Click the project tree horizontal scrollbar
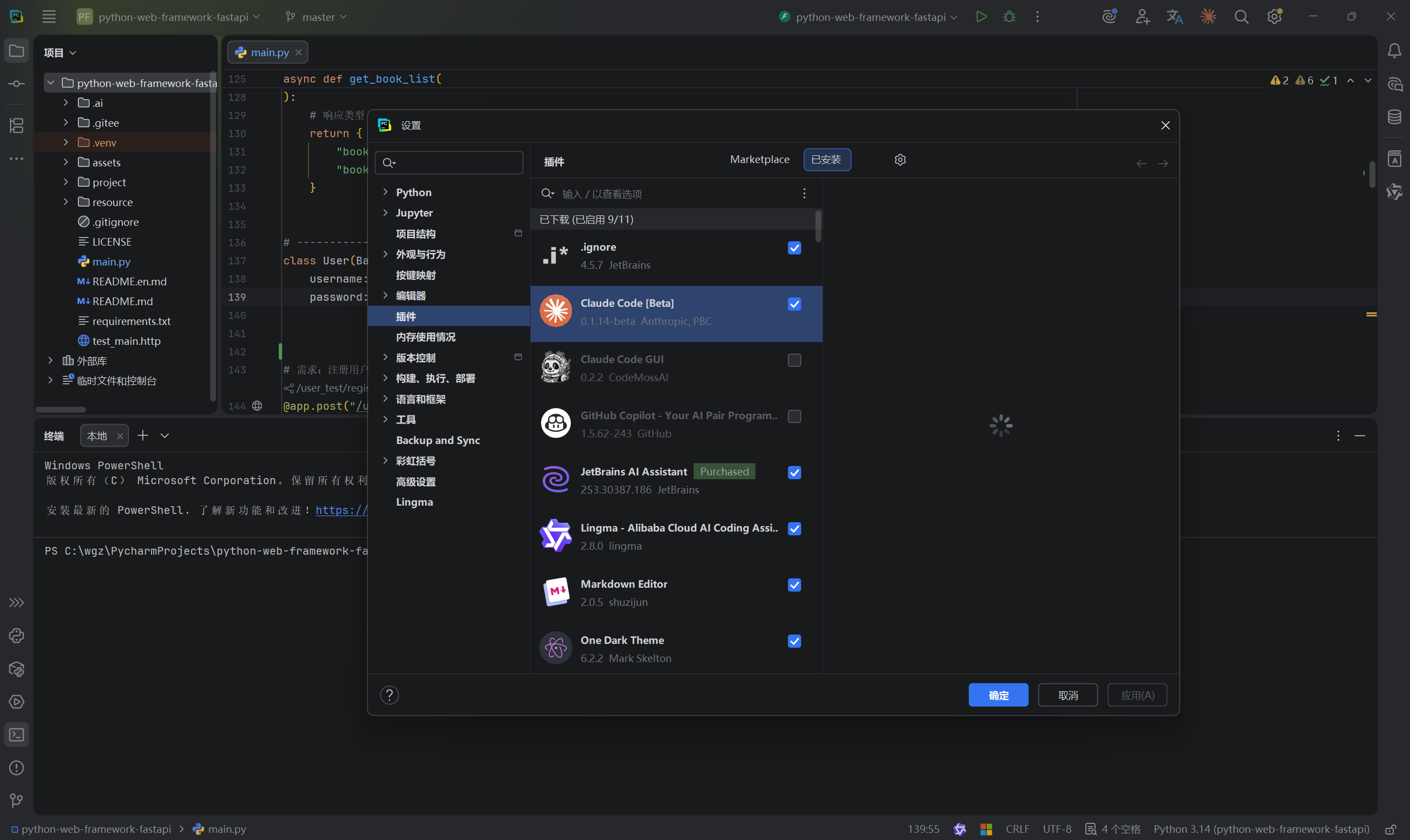Image resolution: width=1410 pixels, height=840 pixels. pyautogui.click(x=61, y=409)
